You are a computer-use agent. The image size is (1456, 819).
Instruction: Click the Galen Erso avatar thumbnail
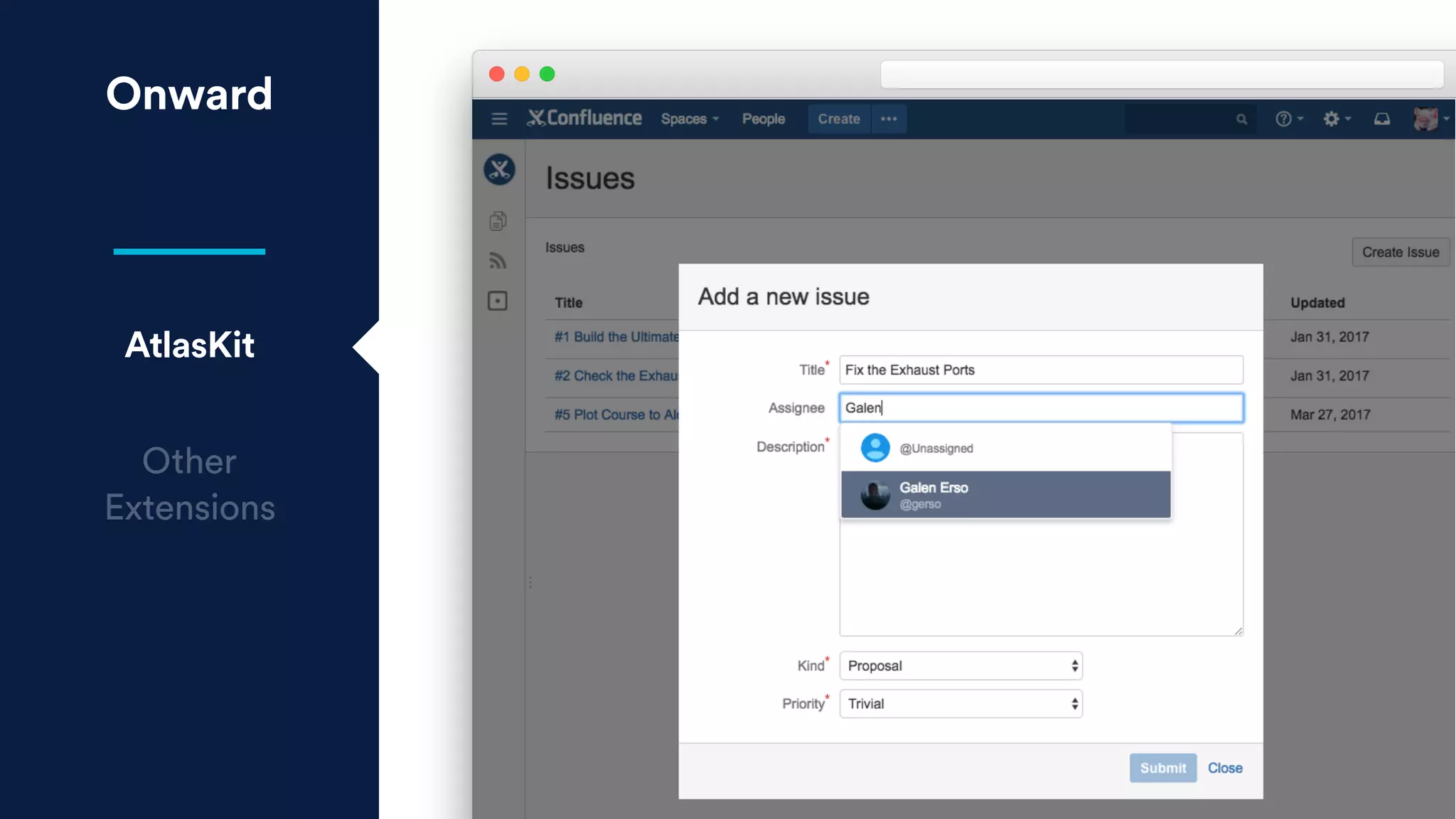(875, 495)
